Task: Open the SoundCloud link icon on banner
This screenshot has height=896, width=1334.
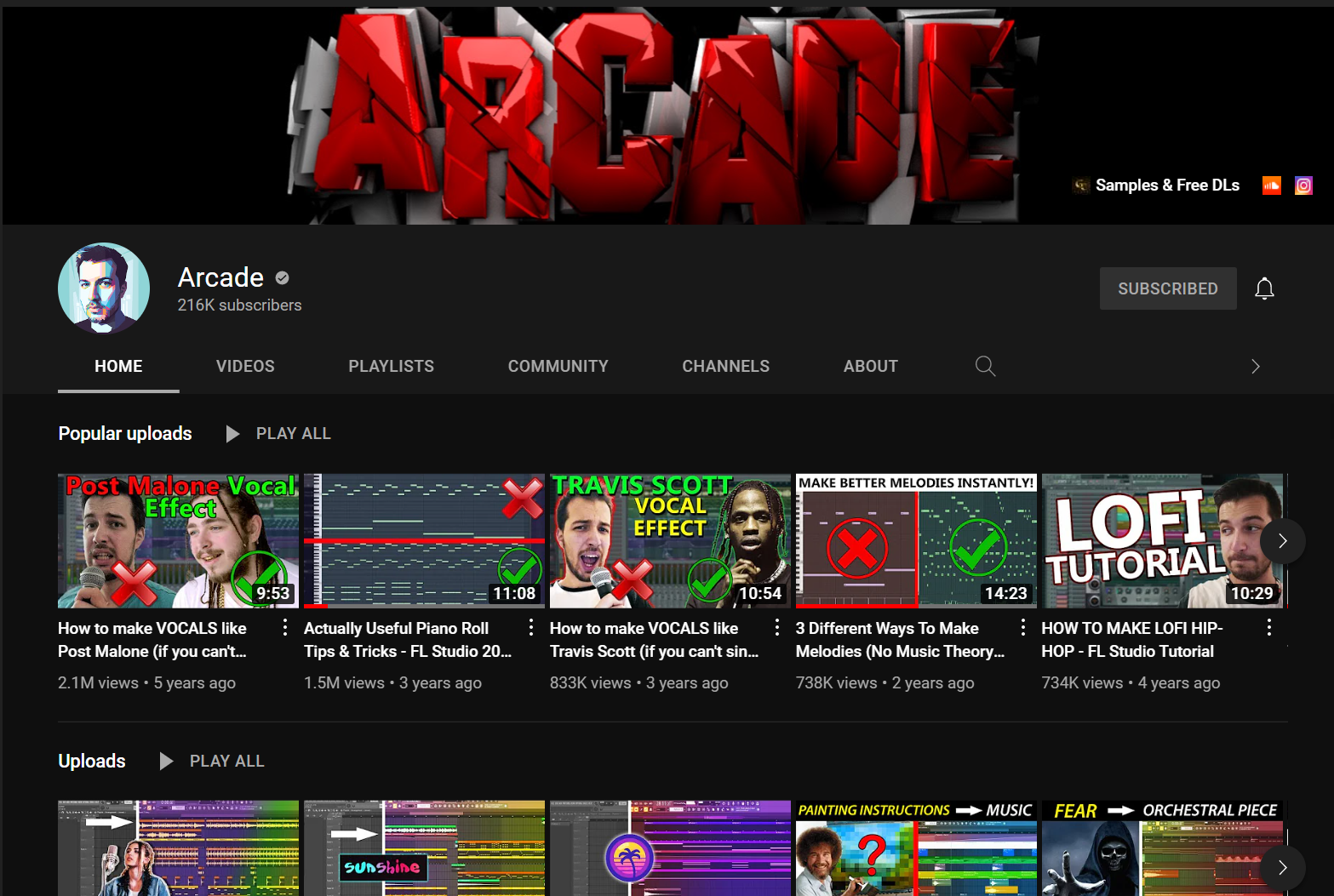Action: (x=1271, y=185)
